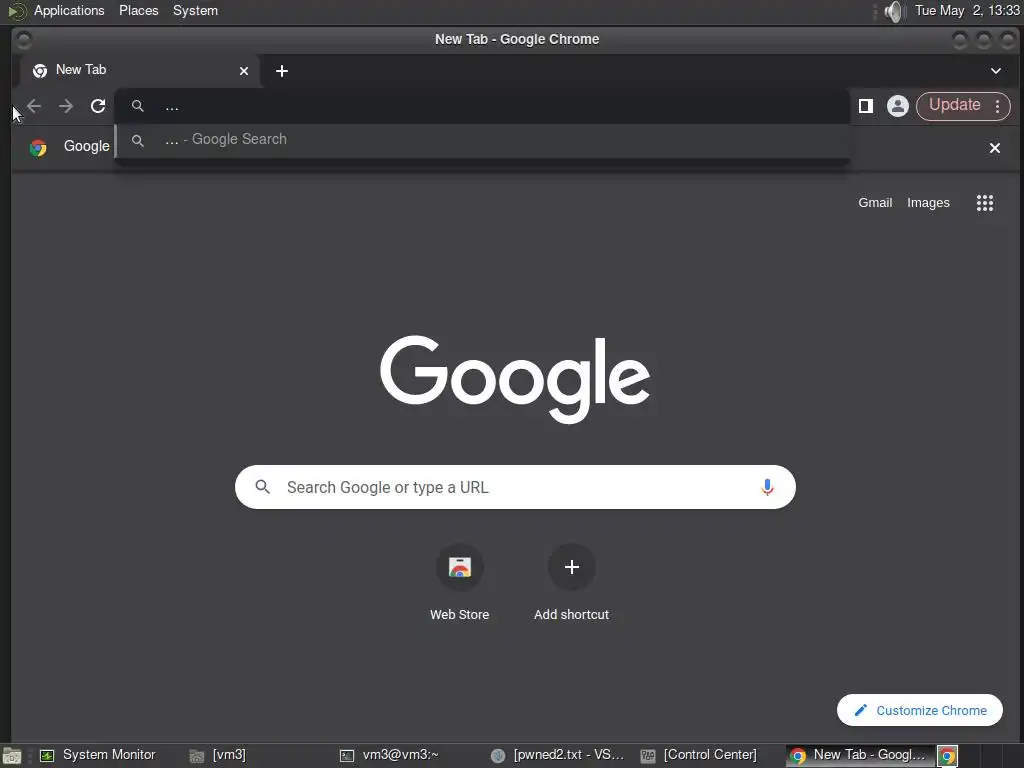Click the Chrome icon at taskbar's right end

[947, 756]
